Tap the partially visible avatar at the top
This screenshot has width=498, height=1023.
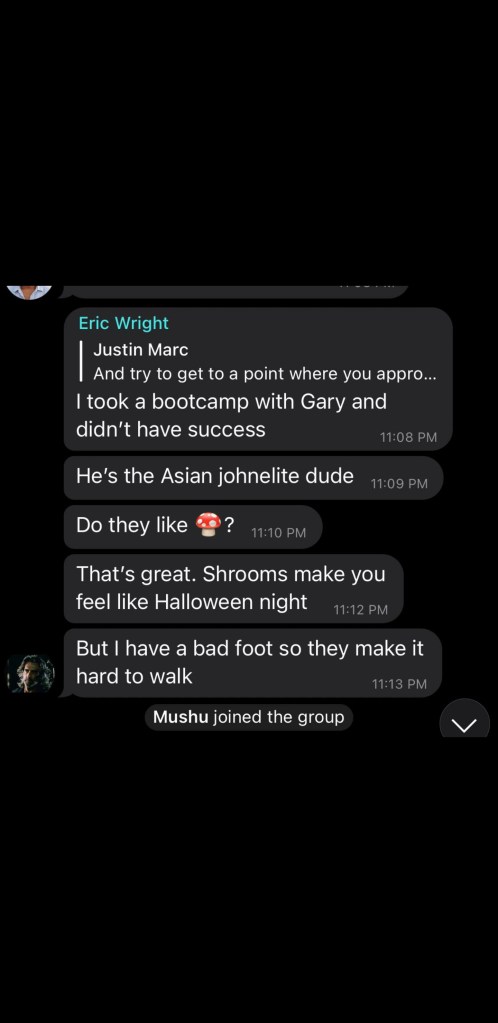(x=30, y=292)
